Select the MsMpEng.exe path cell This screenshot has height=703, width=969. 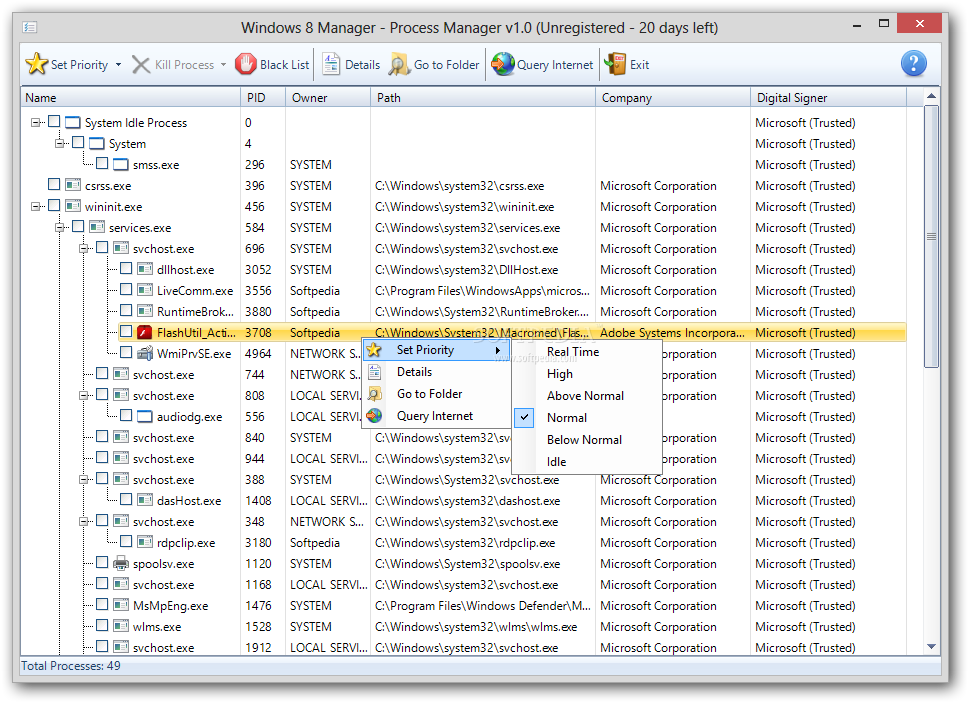483,605
